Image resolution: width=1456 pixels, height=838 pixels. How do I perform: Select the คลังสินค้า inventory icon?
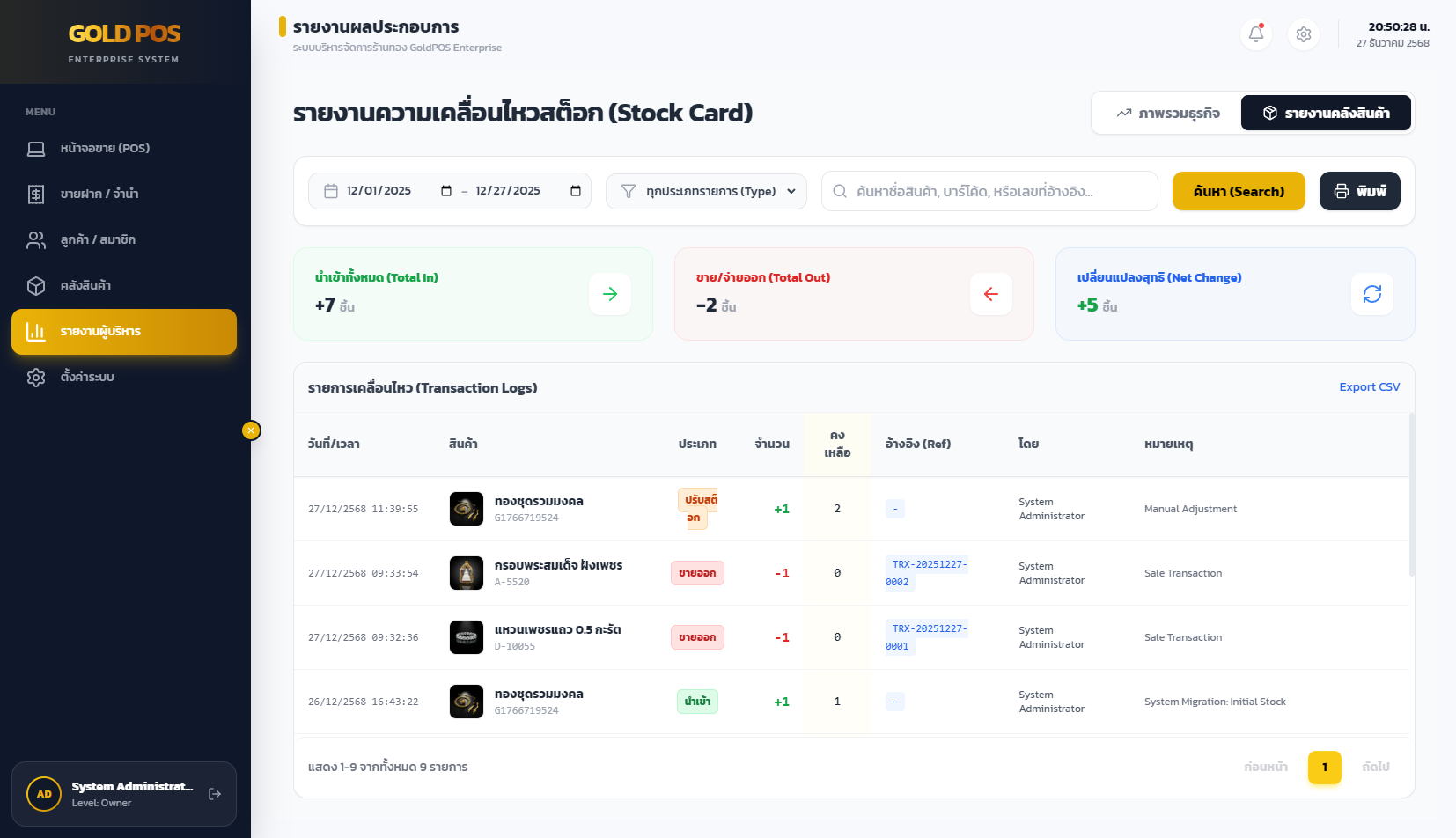(x=36, y=285)
